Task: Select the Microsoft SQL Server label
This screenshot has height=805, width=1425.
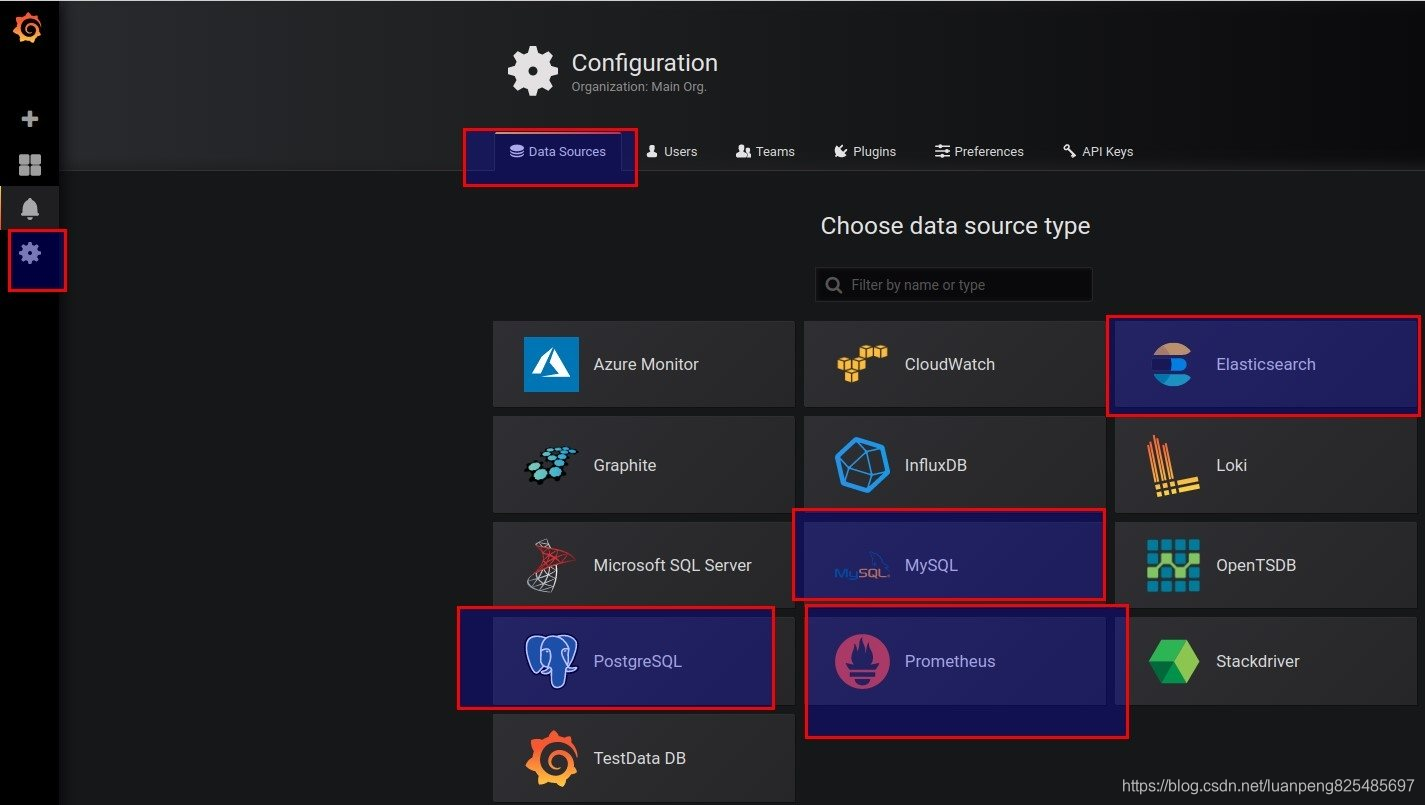Action: coord(673,565)
